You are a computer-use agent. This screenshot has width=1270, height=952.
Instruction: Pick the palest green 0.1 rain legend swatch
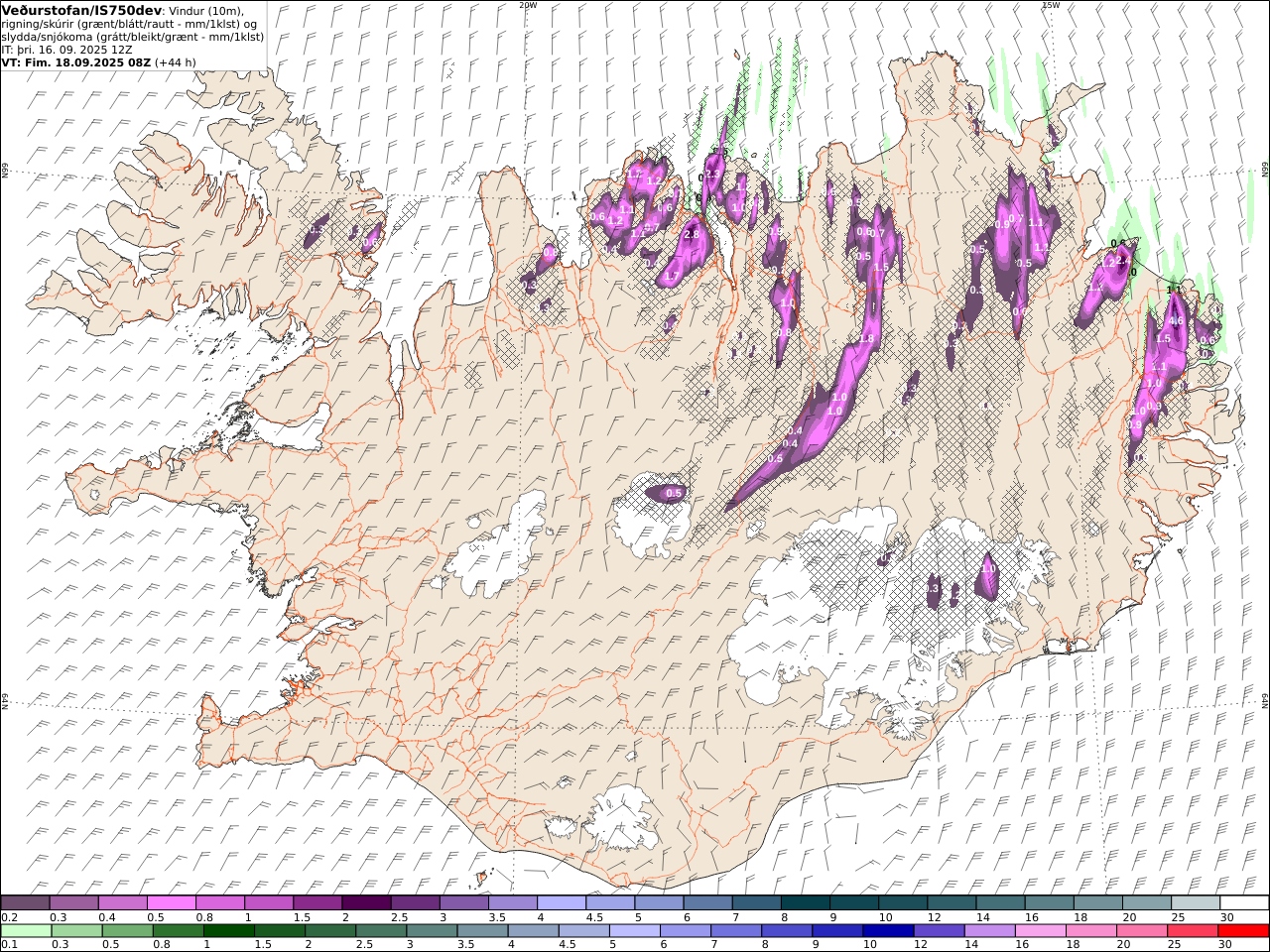pos(26,931)
